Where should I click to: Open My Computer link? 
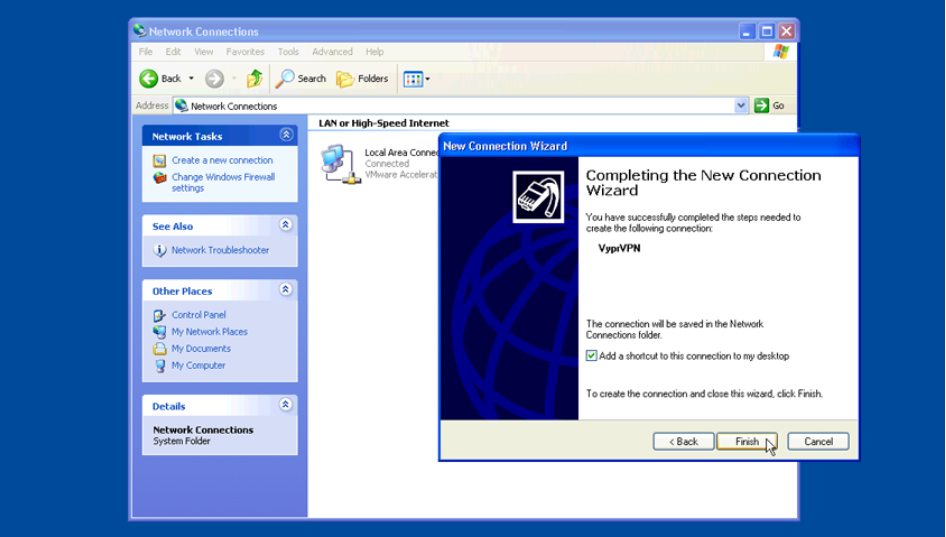[x=198, y=366]
